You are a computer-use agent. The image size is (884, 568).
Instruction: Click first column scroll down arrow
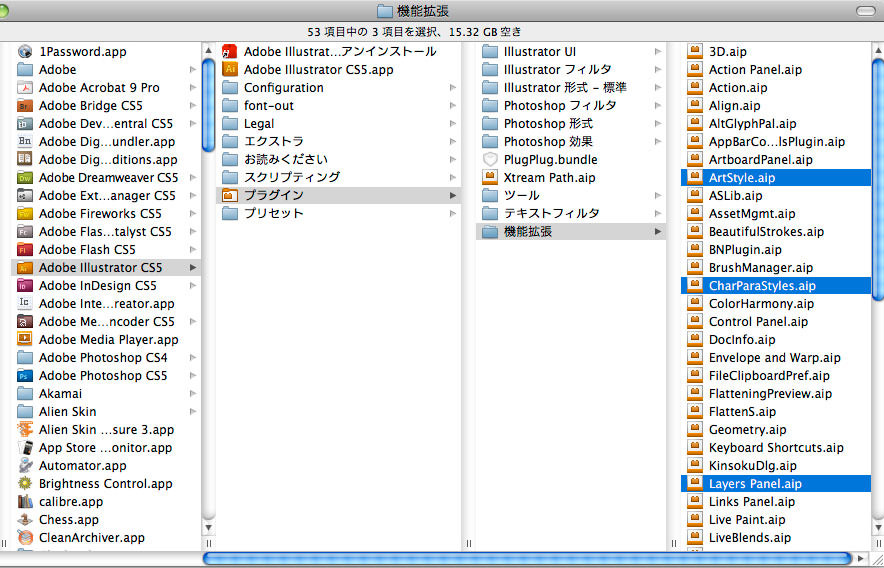208,528
